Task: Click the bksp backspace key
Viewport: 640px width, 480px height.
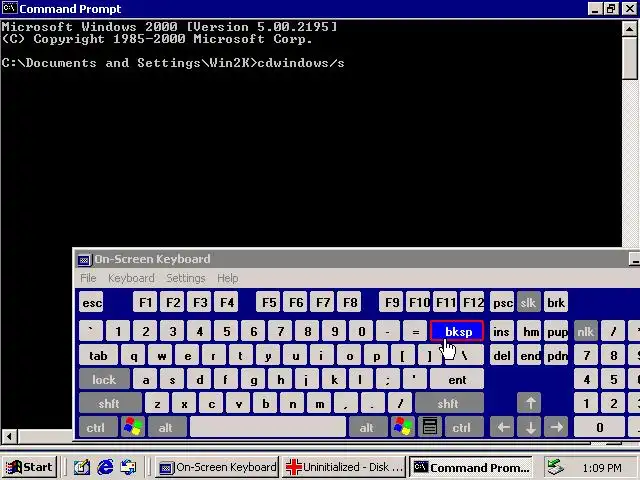Action: coord(457,331)
